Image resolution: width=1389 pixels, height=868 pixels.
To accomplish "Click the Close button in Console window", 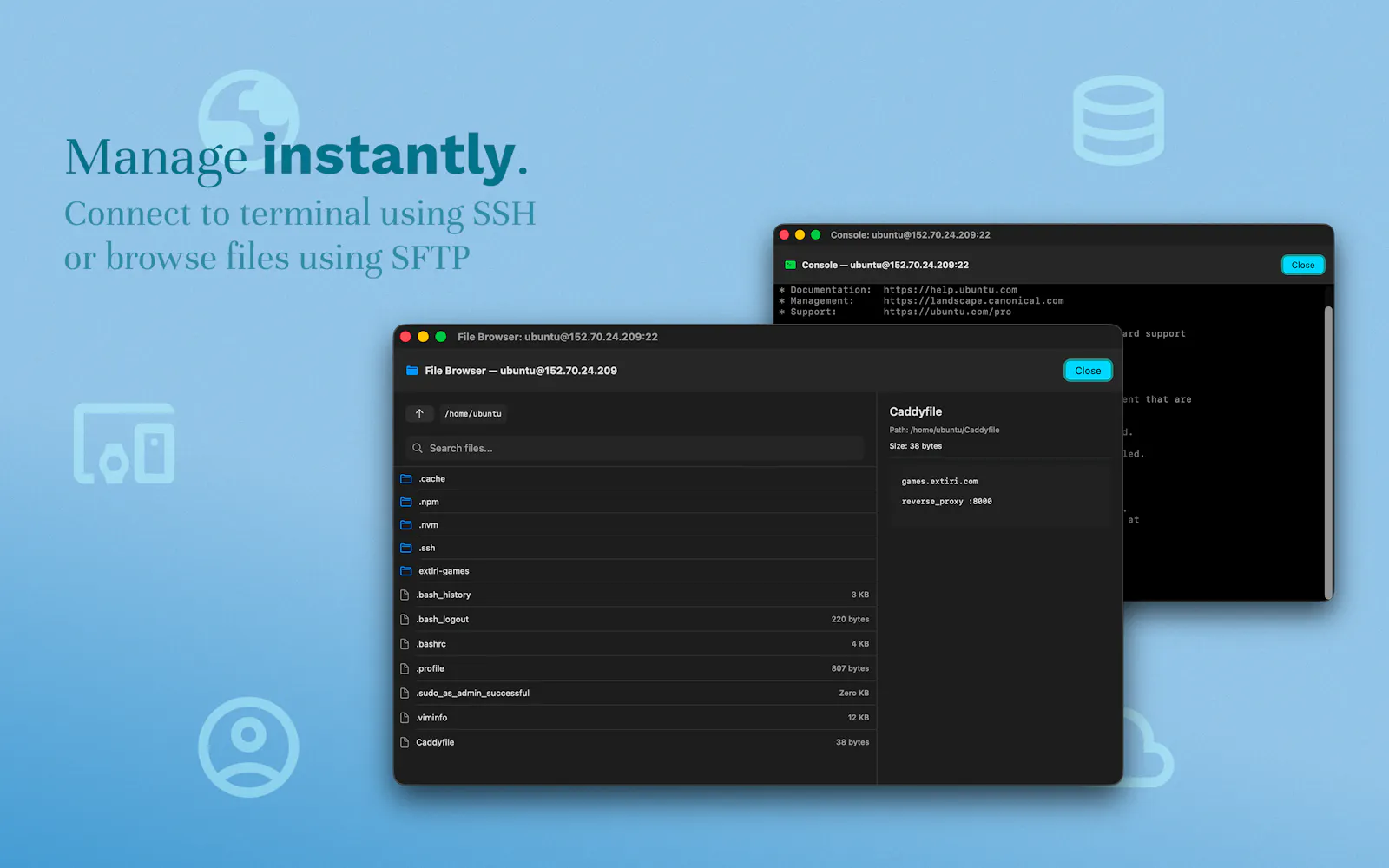I will click(x=1302, y=265).
